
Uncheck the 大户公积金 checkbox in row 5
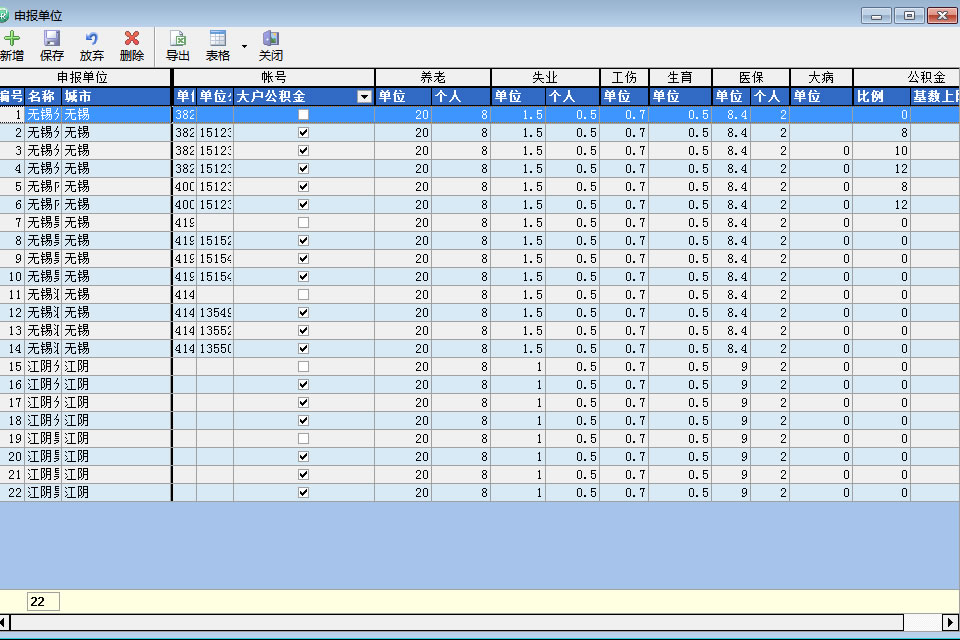pyautogui.click(x=304, y=187)
